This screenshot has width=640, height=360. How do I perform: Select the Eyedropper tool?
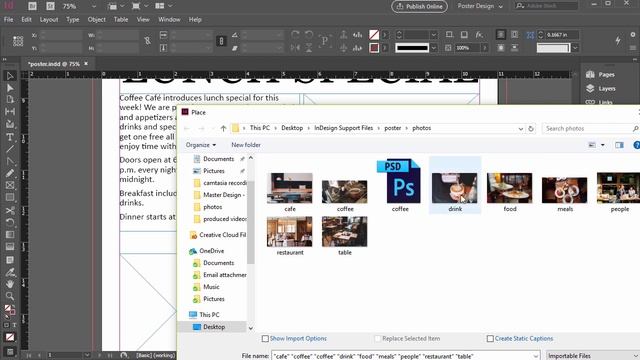click(x=10, y=272)
